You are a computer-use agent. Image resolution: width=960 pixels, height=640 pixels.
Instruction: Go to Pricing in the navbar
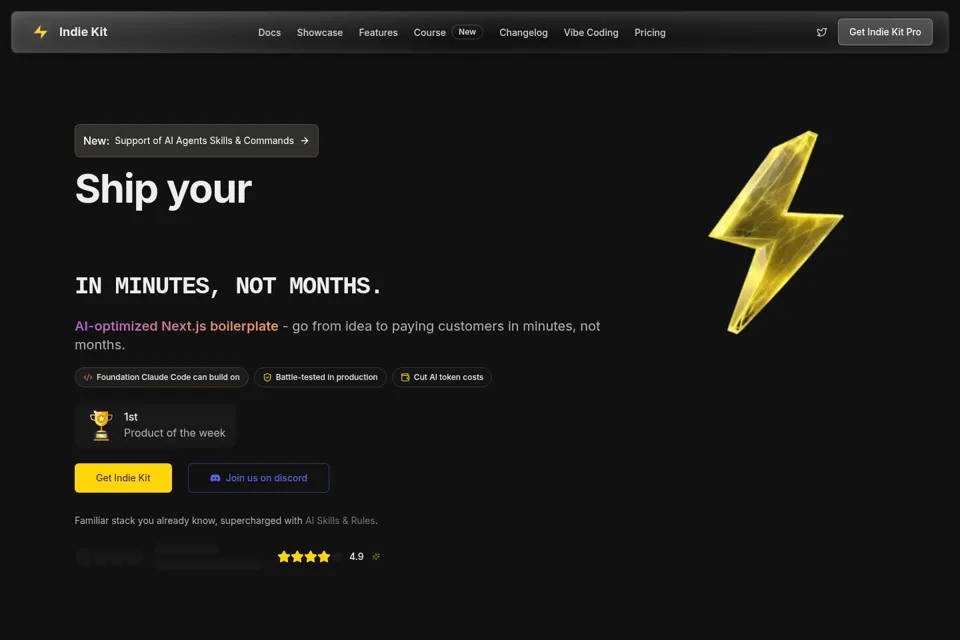click(650, 32)
